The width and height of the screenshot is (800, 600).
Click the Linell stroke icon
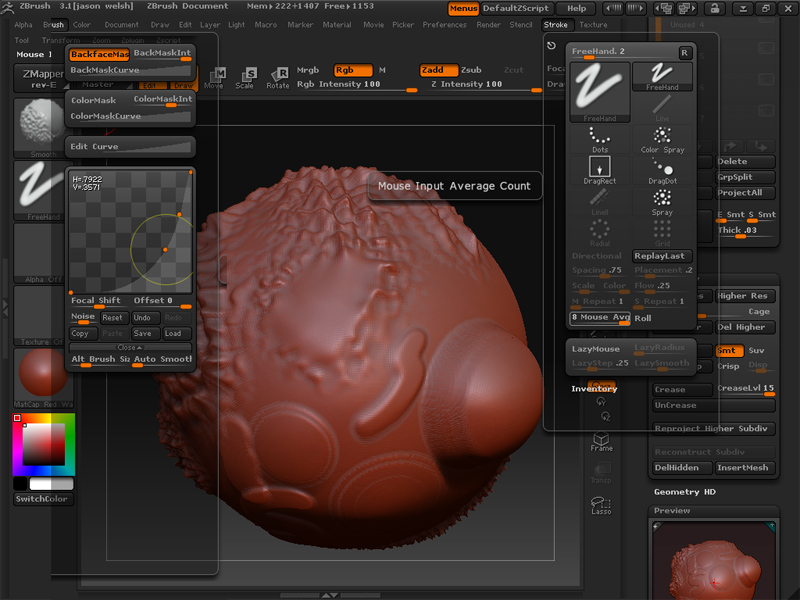click(600, 202)
